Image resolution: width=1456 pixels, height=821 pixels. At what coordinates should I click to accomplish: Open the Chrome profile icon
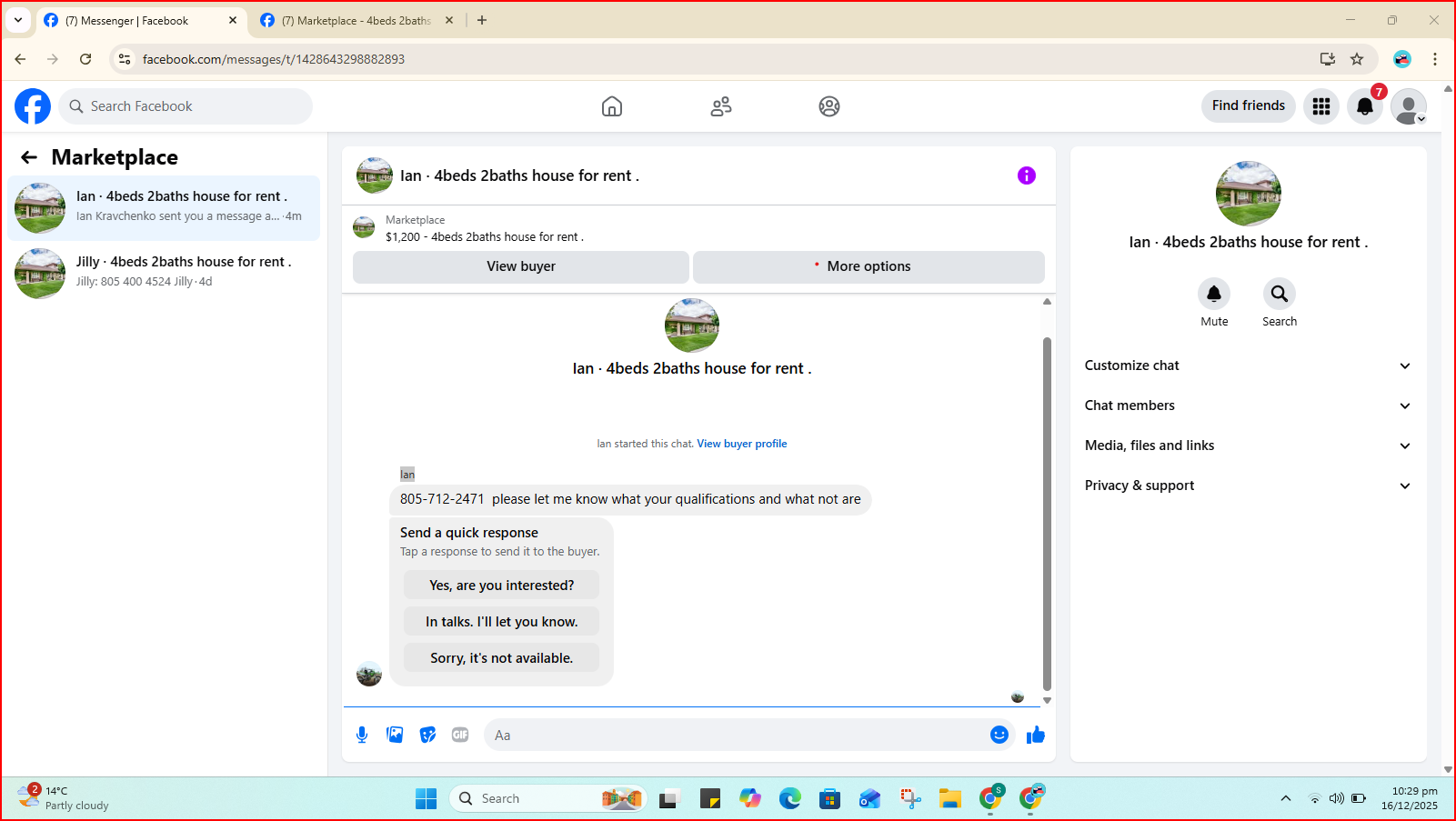pyautogui.click(x=1402, y=59)
